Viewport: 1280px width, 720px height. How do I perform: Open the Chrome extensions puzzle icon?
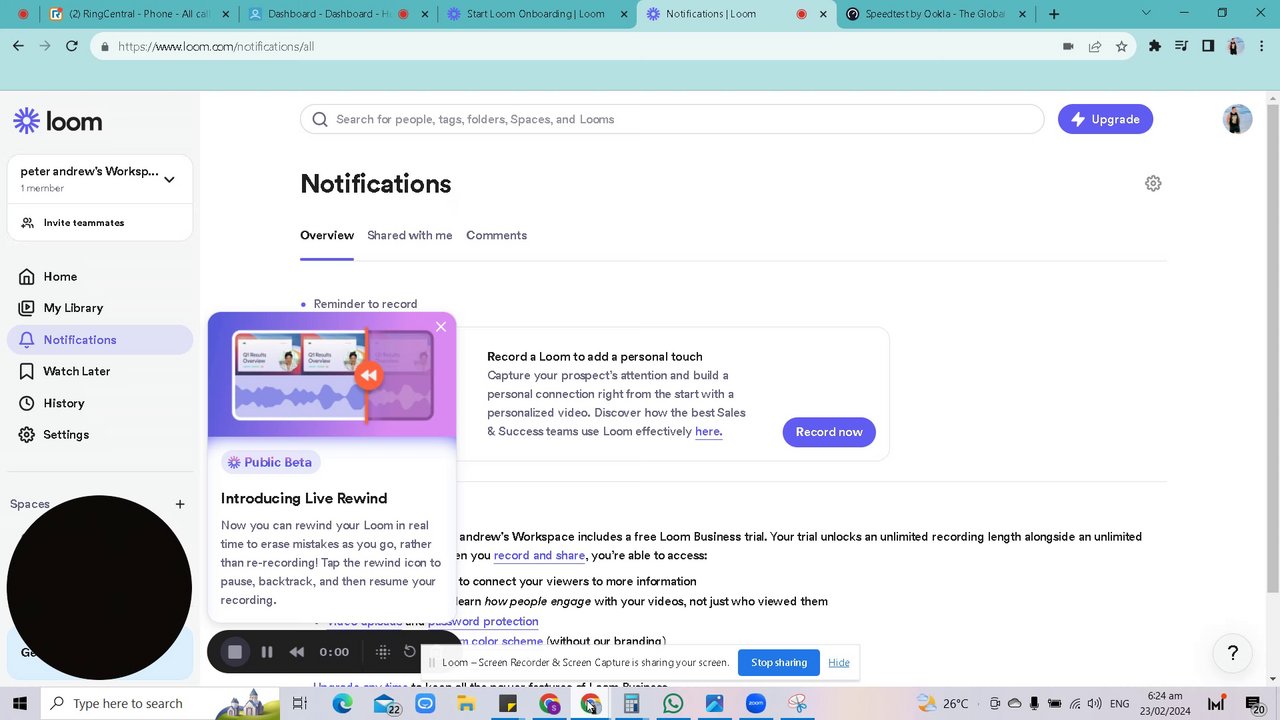(x=1155, y=46)
